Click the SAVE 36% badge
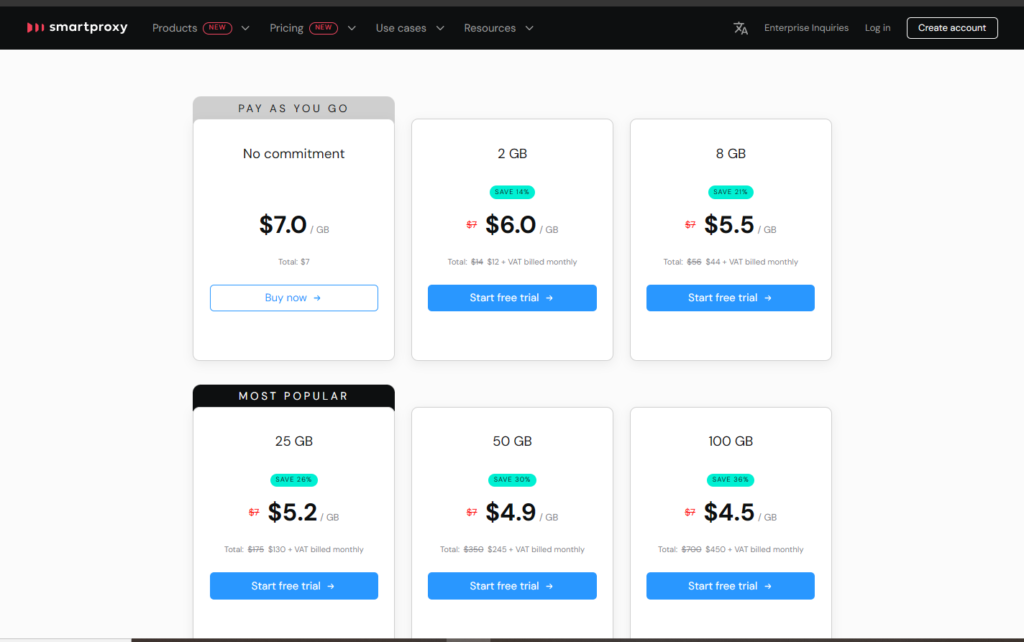Screen dimensions: 1024x642 point(730,479)
